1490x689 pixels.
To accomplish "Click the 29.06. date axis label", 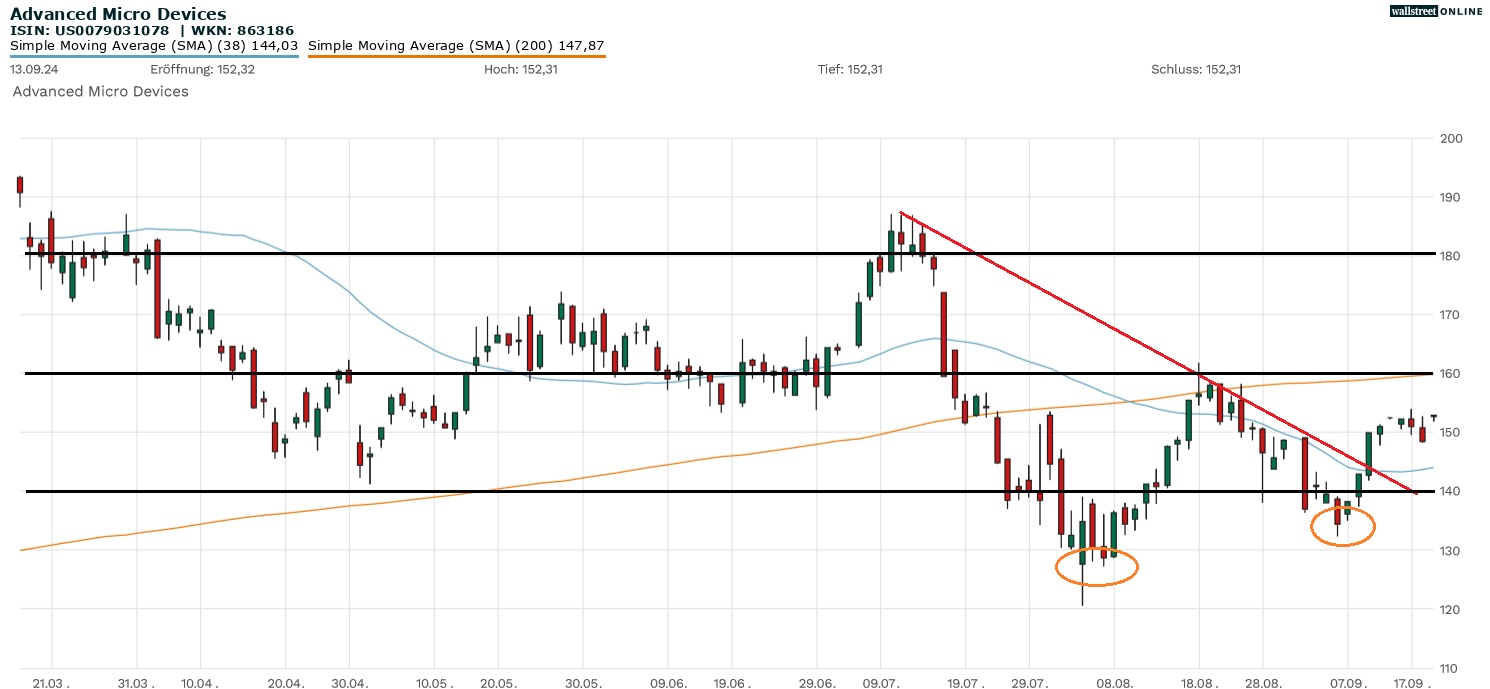I will click(817, 683).
